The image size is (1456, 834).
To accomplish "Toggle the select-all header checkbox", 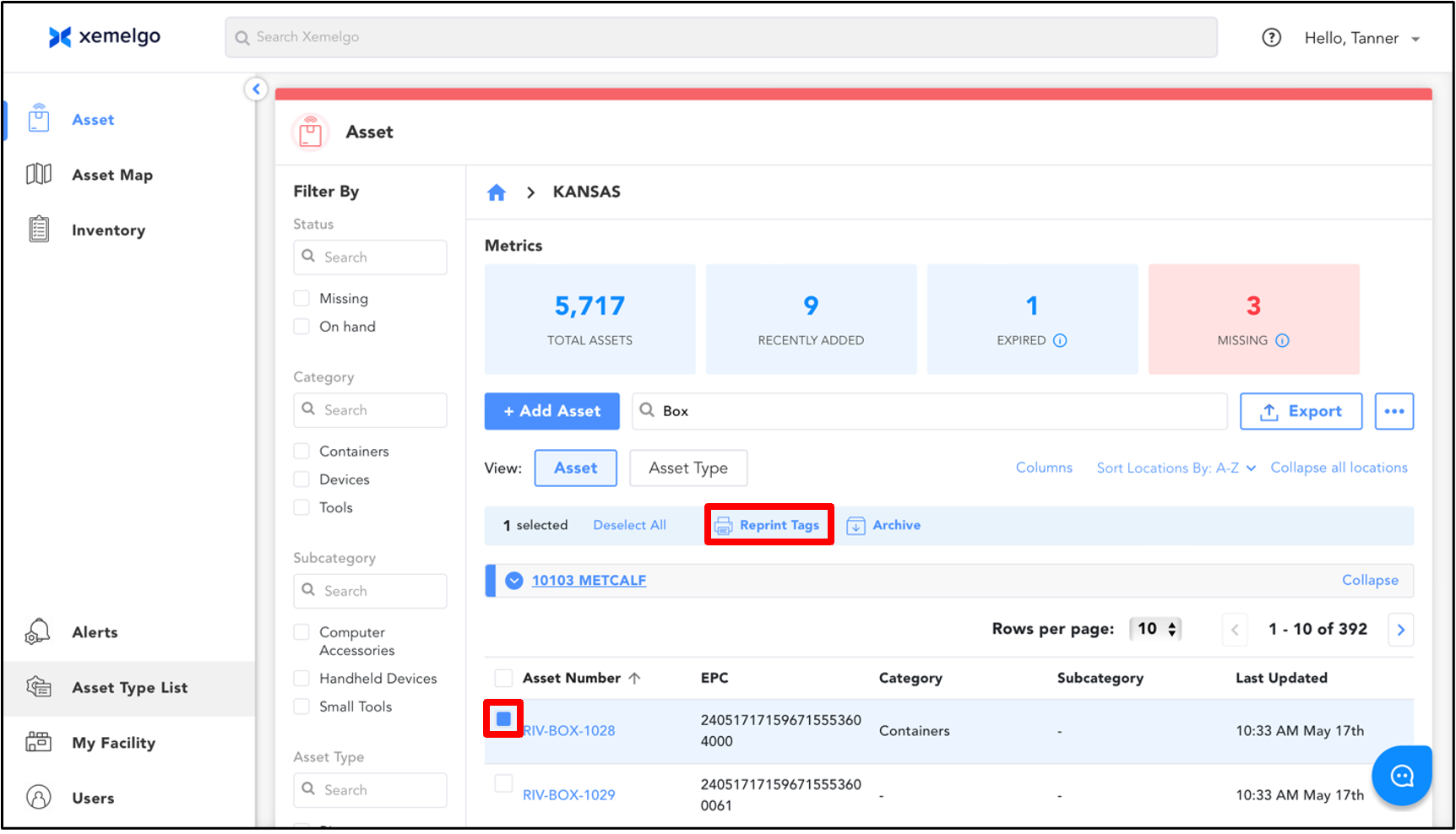I will click(503, 678).
